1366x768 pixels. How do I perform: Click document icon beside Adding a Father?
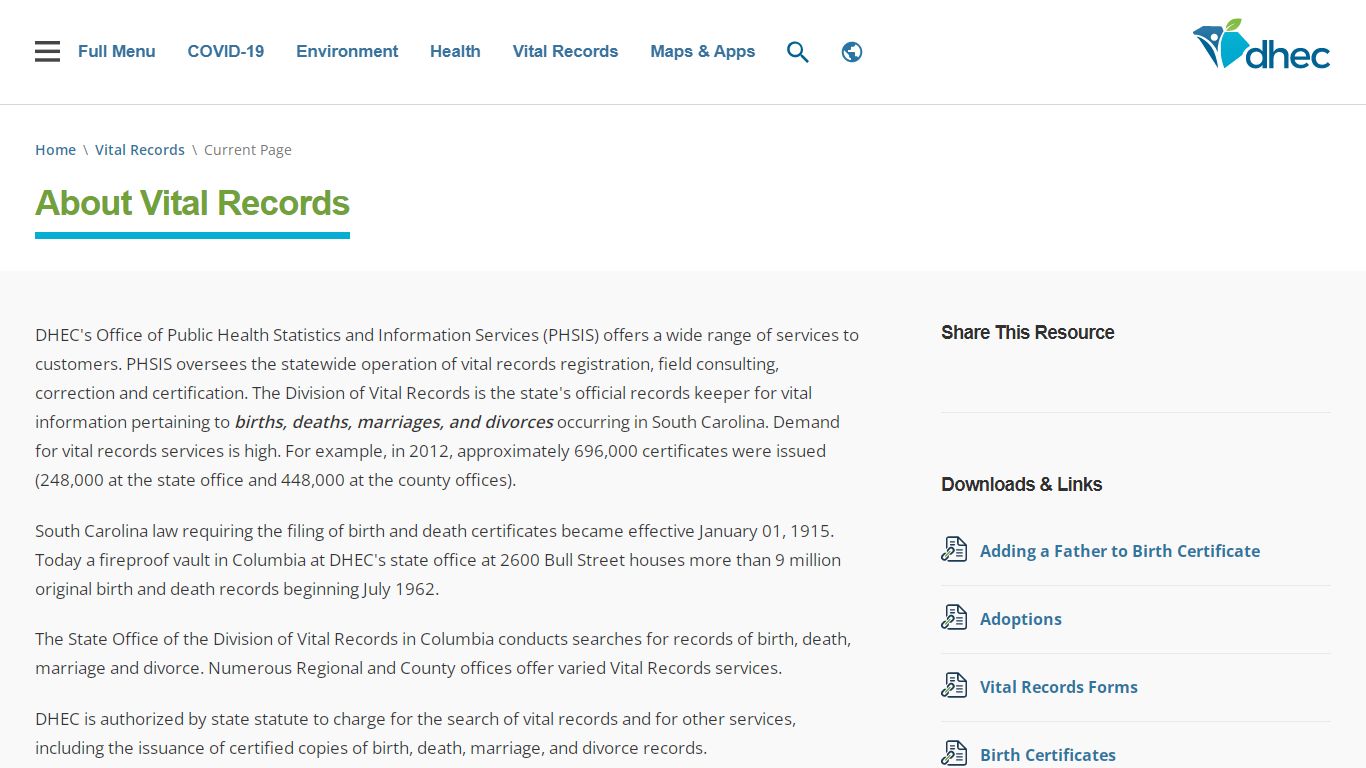(954, 550)
